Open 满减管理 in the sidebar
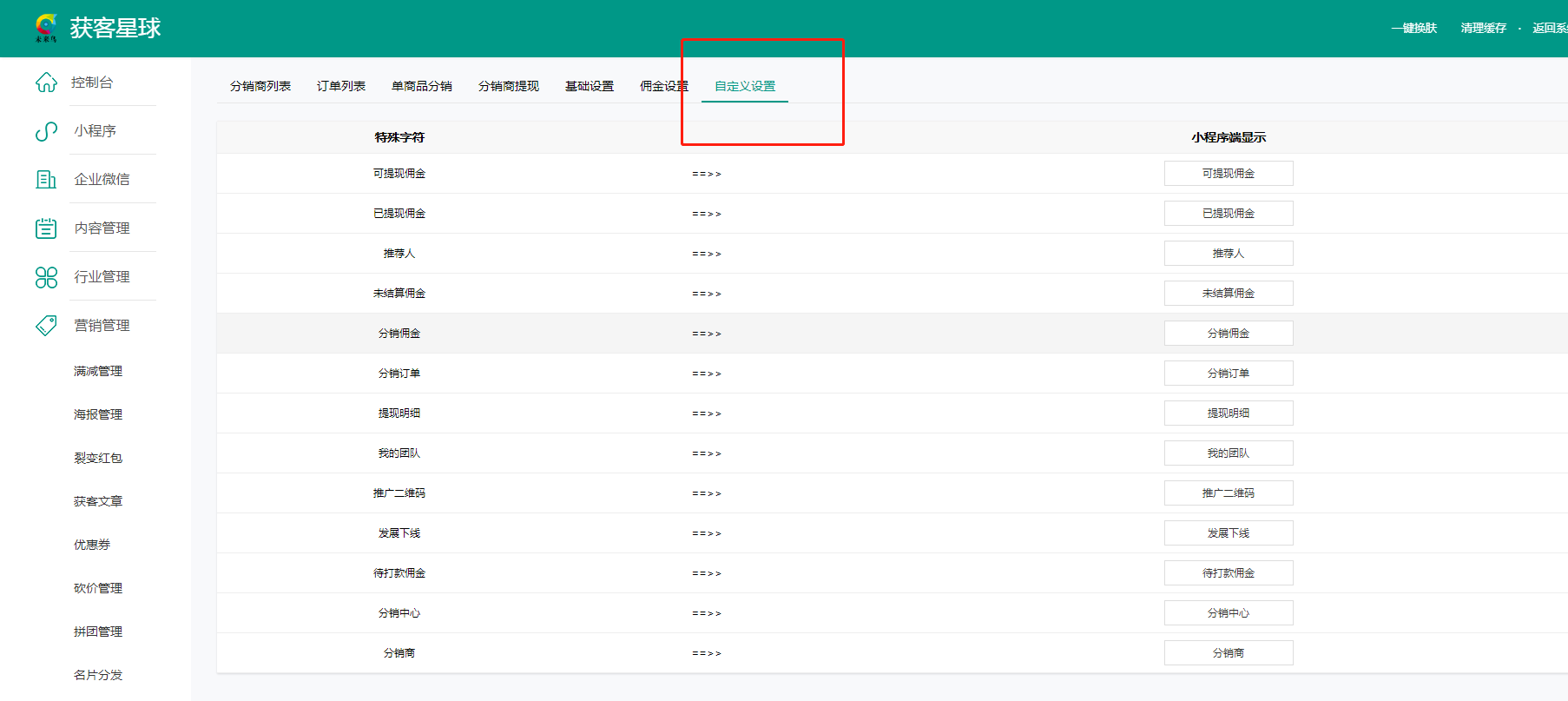 [x=98, y=371]
